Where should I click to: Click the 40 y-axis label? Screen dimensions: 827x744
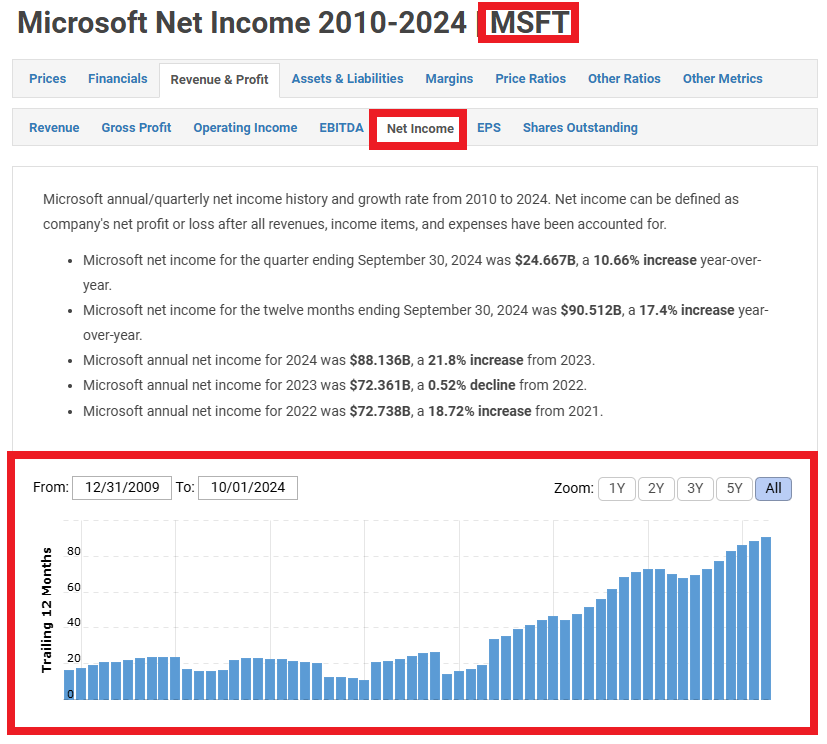(74, 623)
